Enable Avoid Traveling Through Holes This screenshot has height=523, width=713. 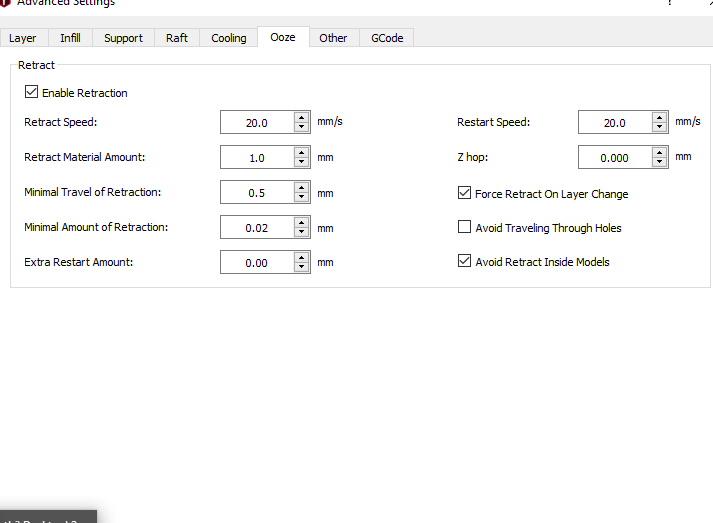point(464,226)
